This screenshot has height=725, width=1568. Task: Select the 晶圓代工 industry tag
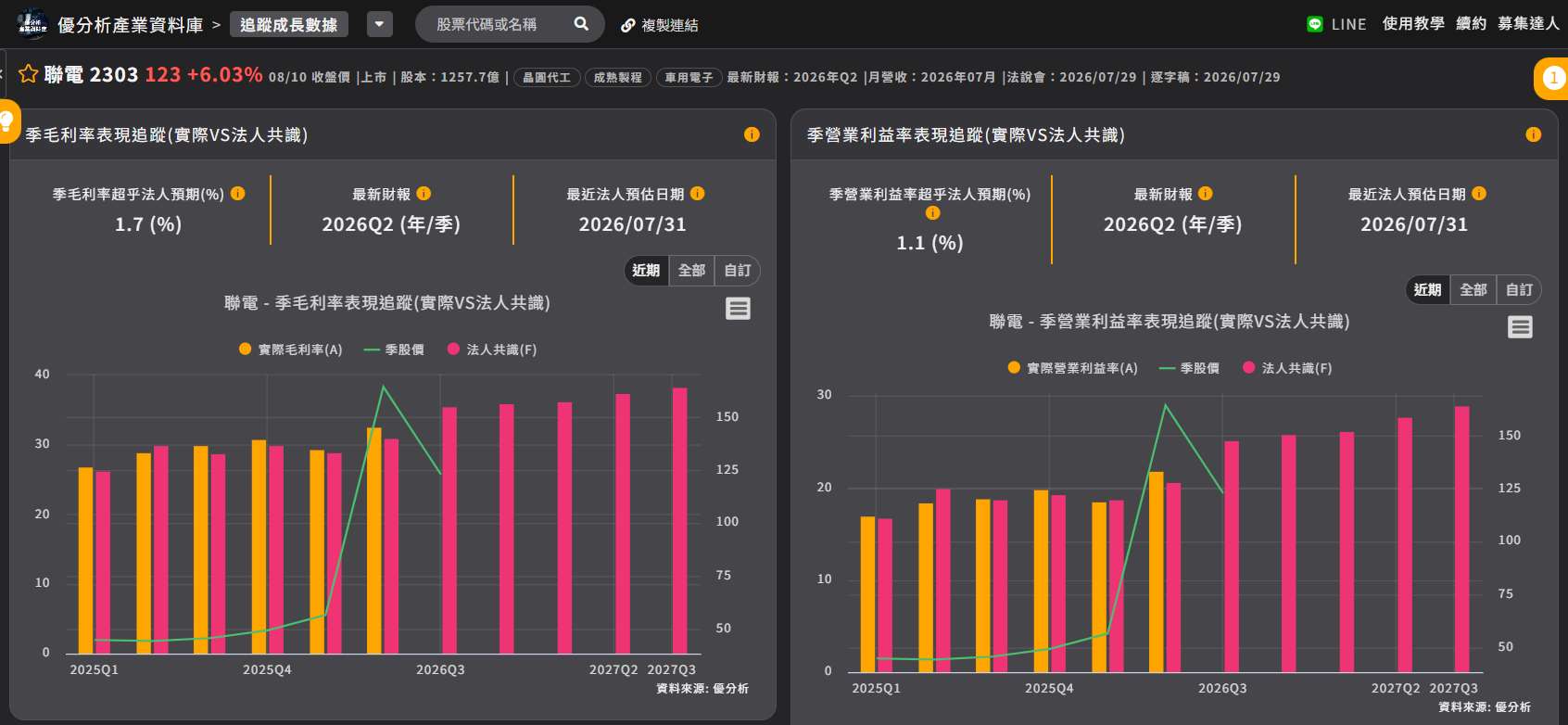pyautogui.click(x=547, y=78)
